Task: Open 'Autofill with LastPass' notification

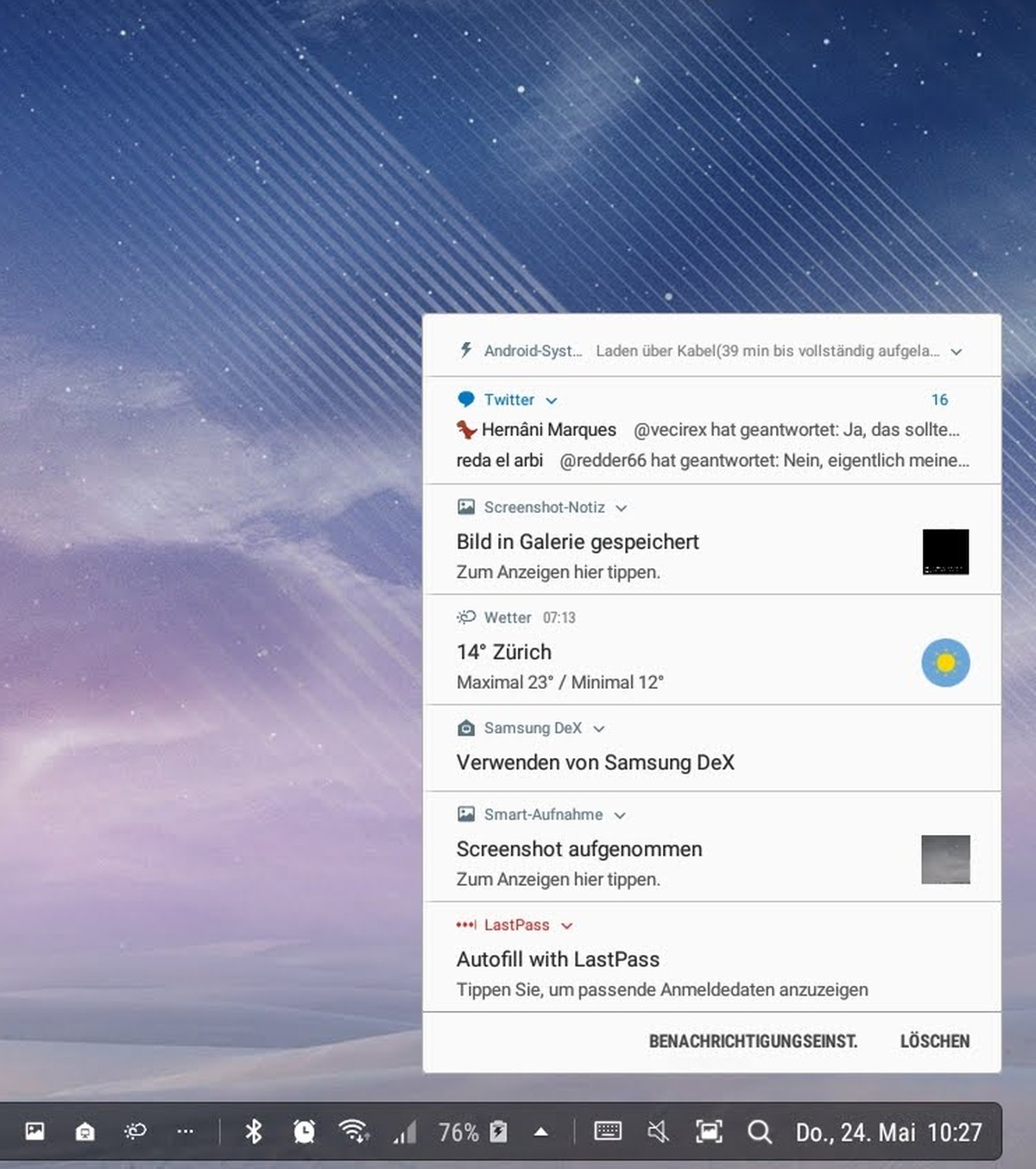Action: [558, 959]
